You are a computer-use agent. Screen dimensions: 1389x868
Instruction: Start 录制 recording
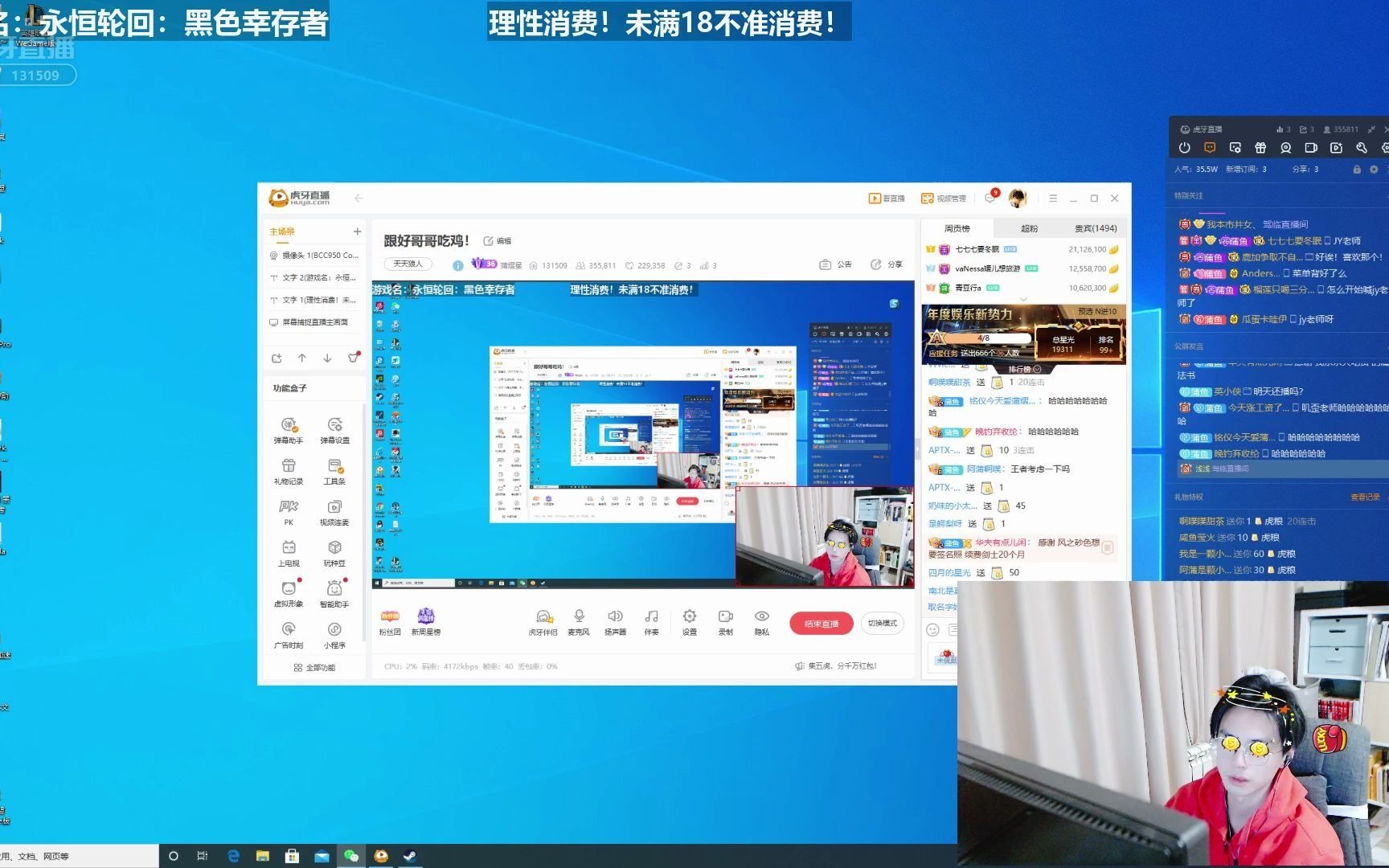(726, 623)
